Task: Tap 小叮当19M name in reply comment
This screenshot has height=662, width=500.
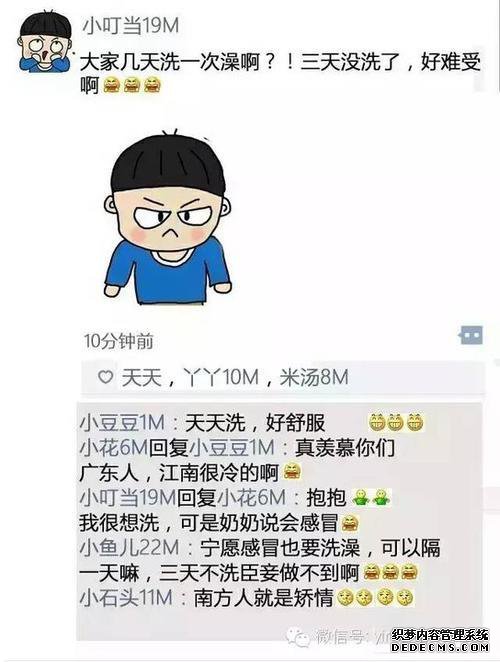Action: point(128,498)
